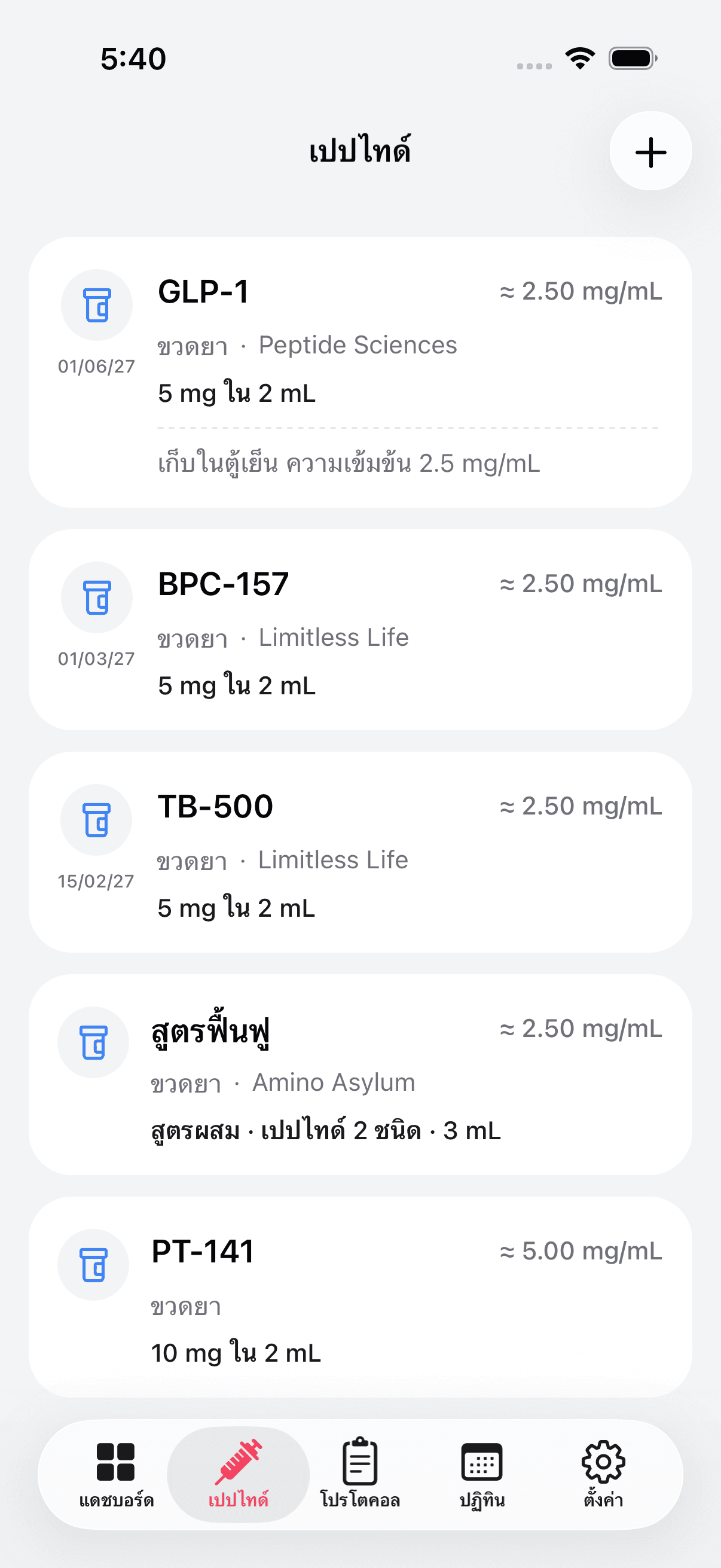Image resolution: width=721 pixels, height=1568 pixels.
Task: Tap the TB-500 vial icon
Action: (96, 819)
